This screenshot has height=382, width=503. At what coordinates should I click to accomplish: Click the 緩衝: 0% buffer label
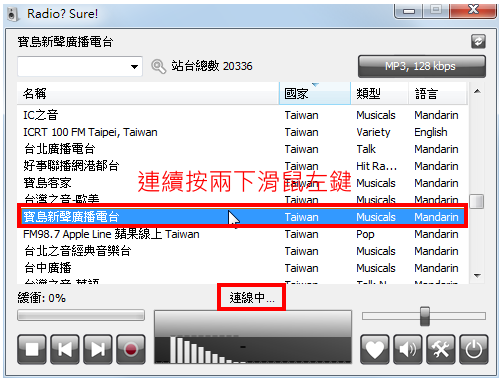pos(42,298)
